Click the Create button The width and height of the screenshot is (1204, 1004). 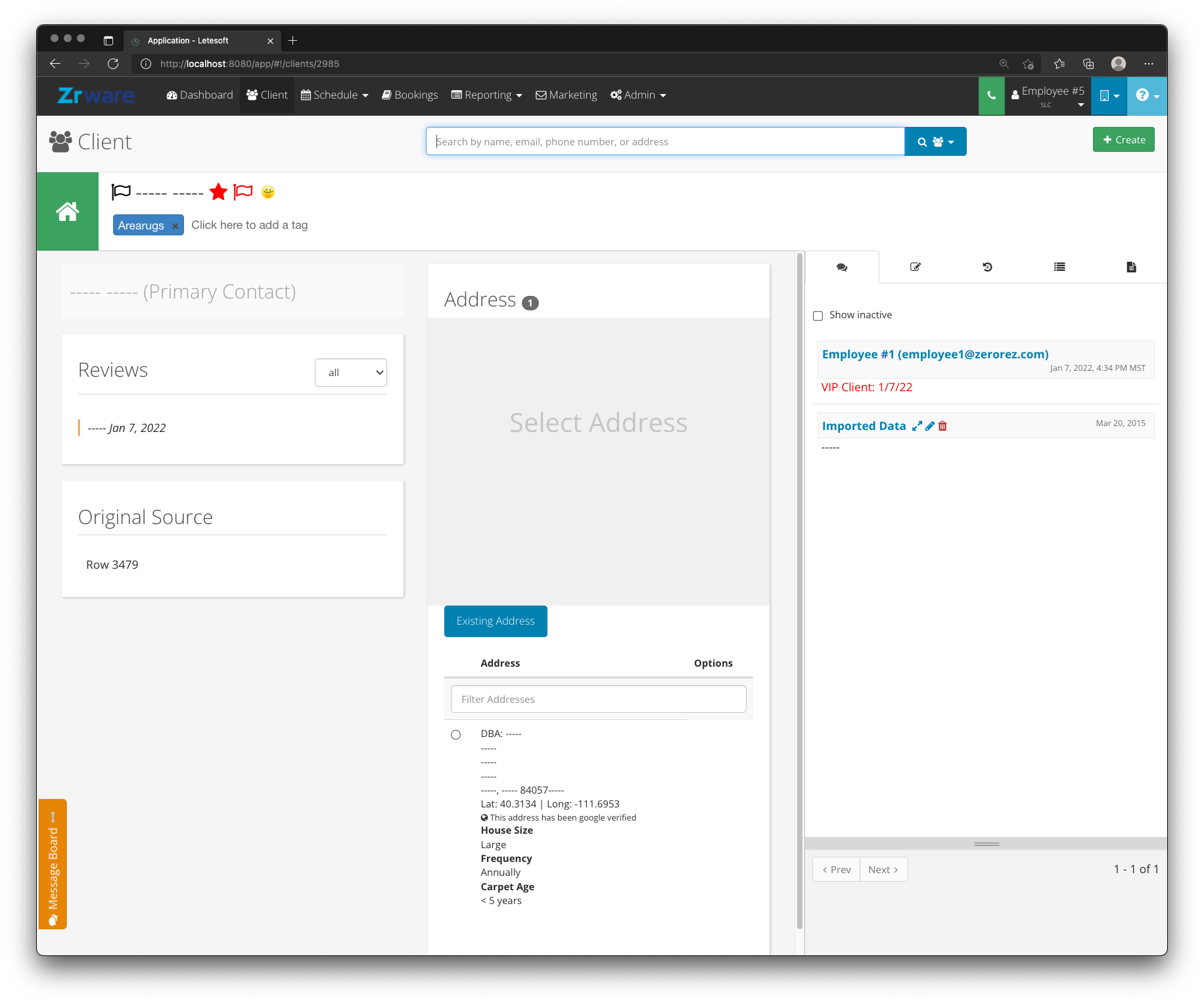pos(1124,139)
